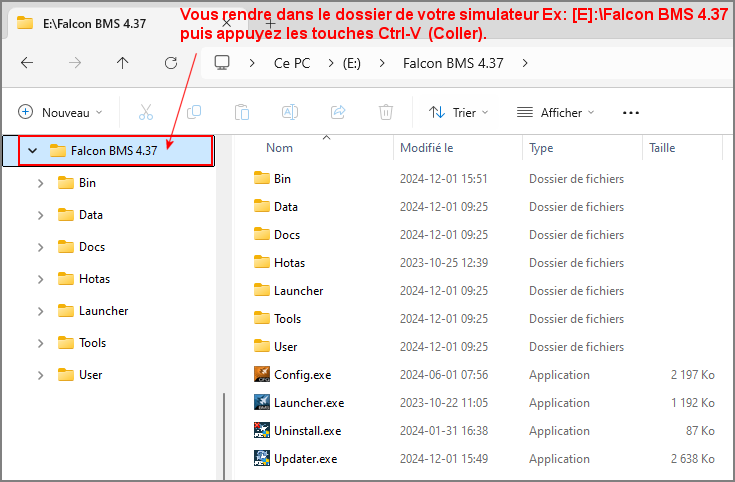Expand the Hotas folder in the tree
The width and height of the screenshot is (735, 482).
point(40,279)
